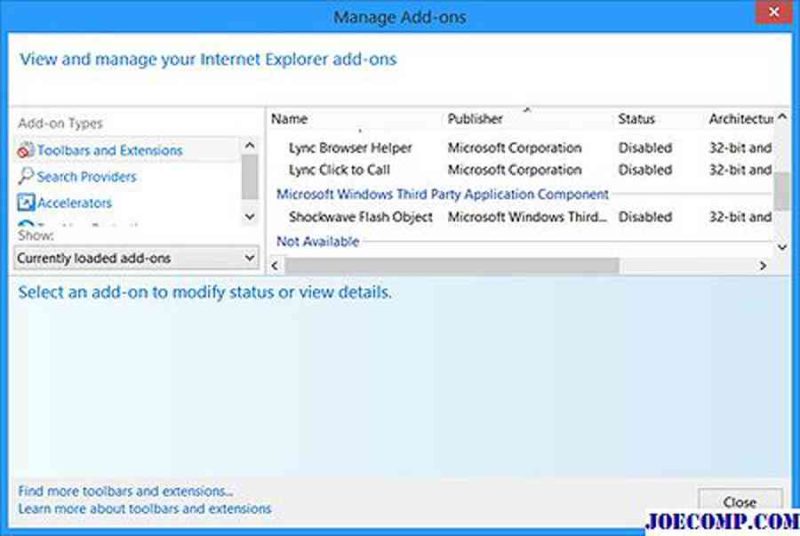Viewport: 800px width, 536px height.
Task: Click the Not Available group header
Action: (x=318, y=241)
